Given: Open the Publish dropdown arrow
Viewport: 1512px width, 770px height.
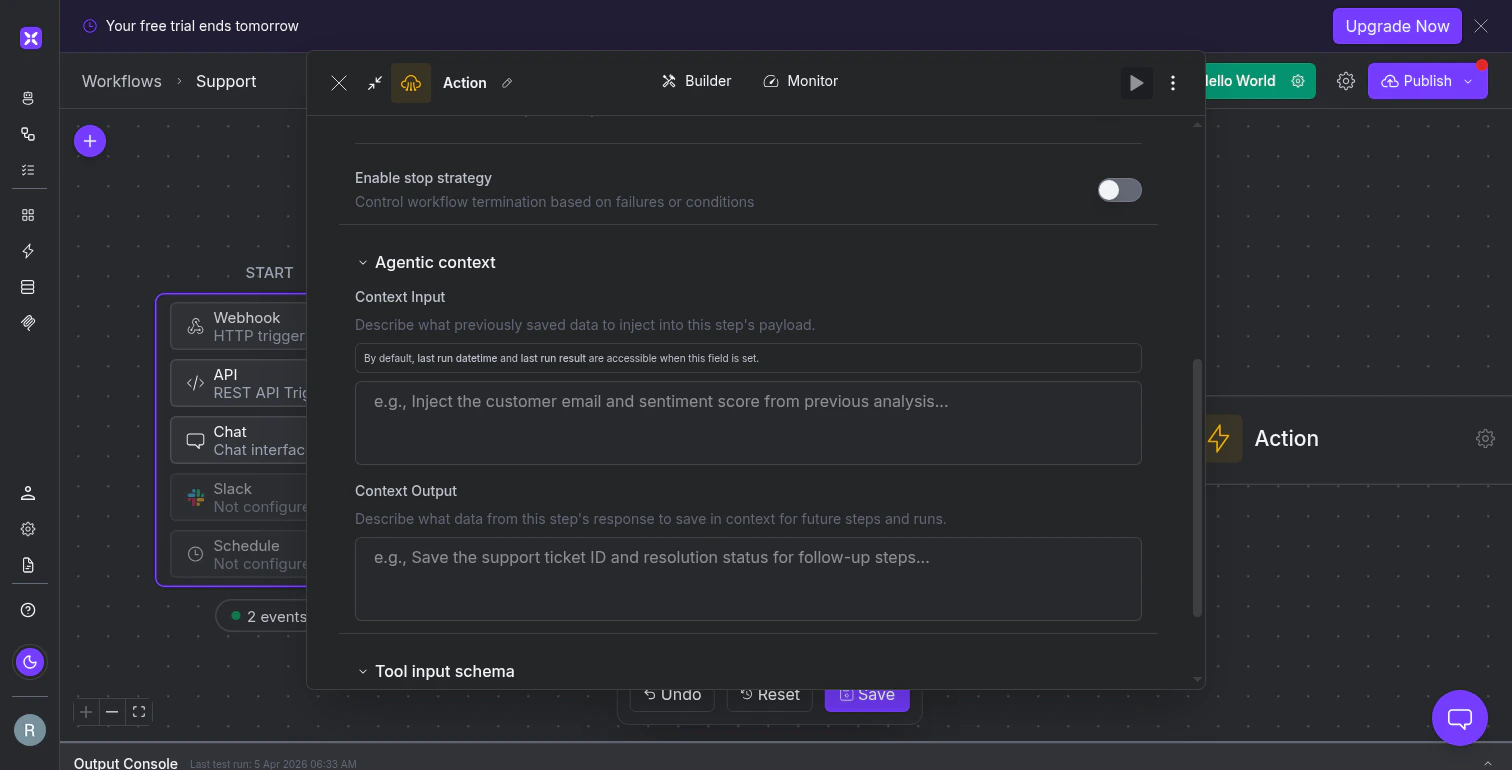Looking at the screenshot, I should [1468, 81].
